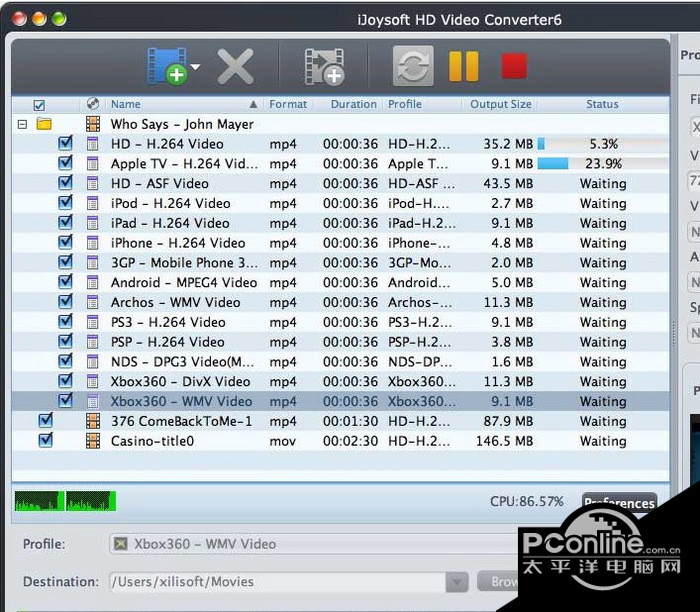Click the 23.9% progress bar

[603, 164]
